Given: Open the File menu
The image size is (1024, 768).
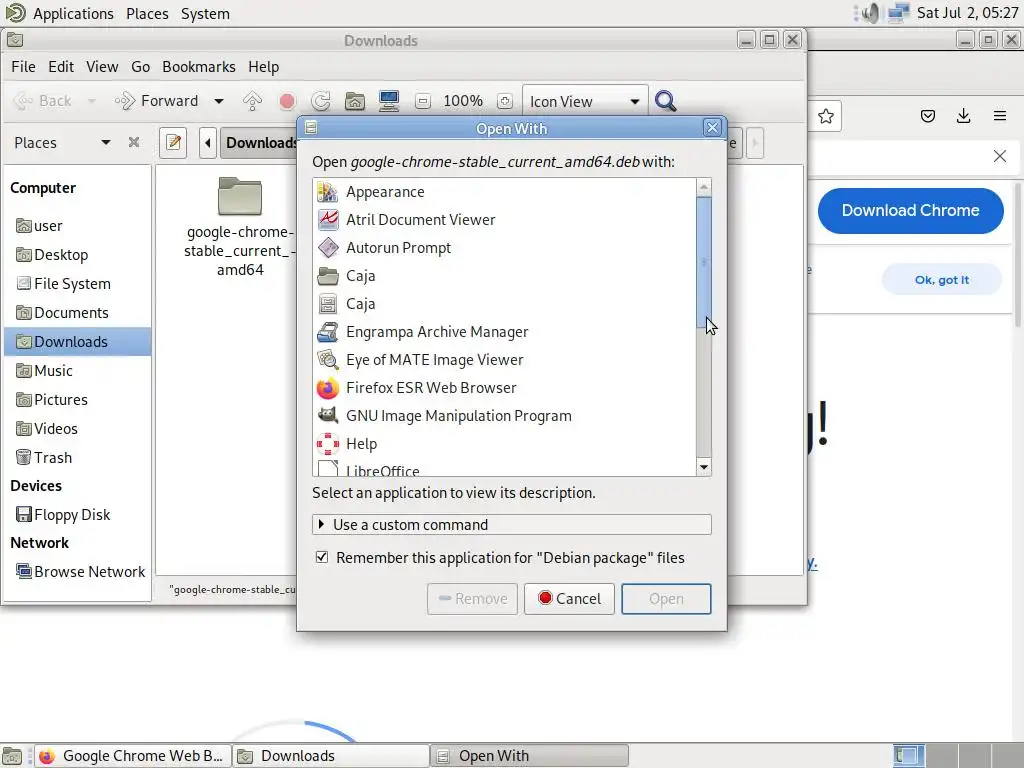Looking at the screenshot, I should (24, 67).
